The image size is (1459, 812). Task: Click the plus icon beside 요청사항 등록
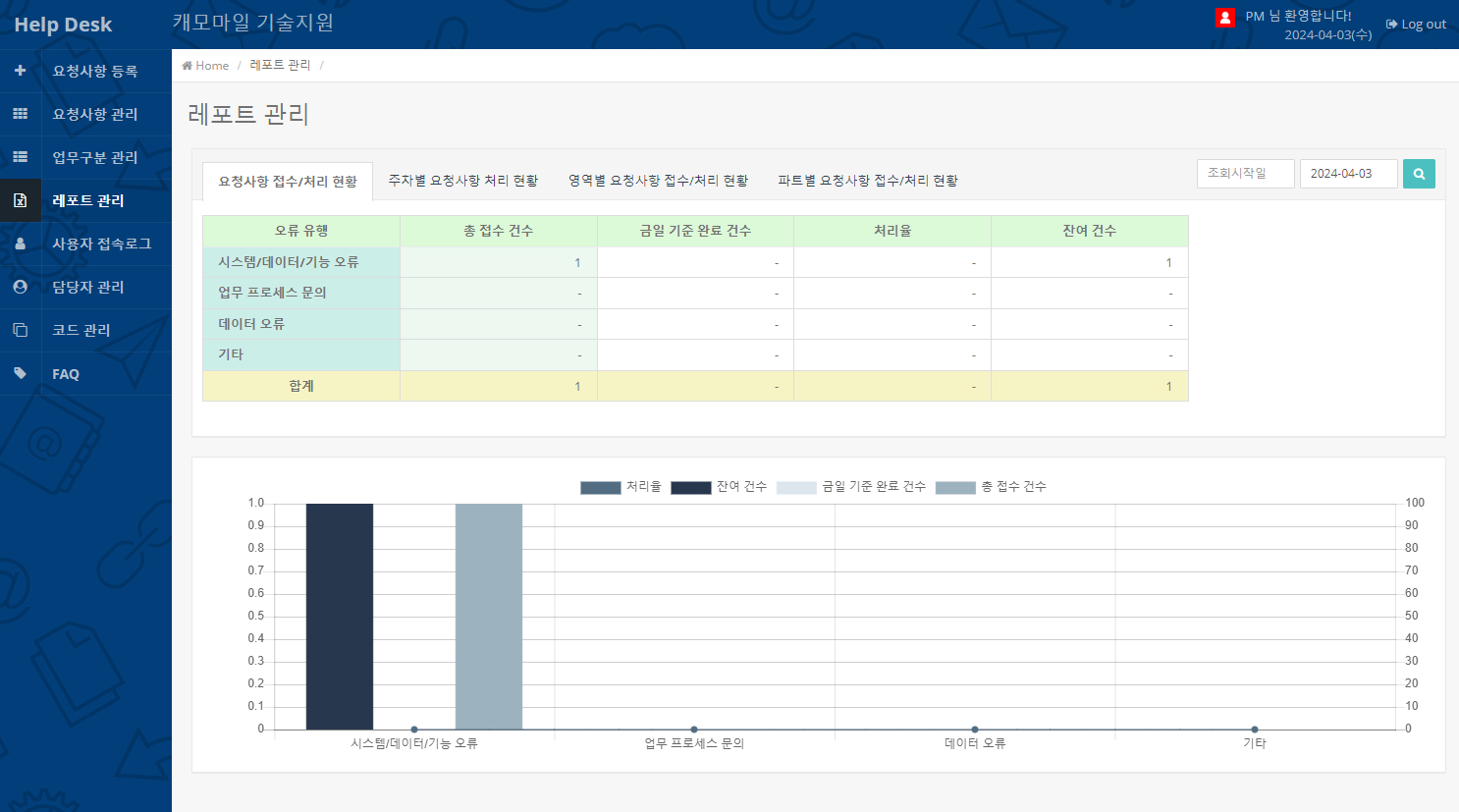[20, 71]
